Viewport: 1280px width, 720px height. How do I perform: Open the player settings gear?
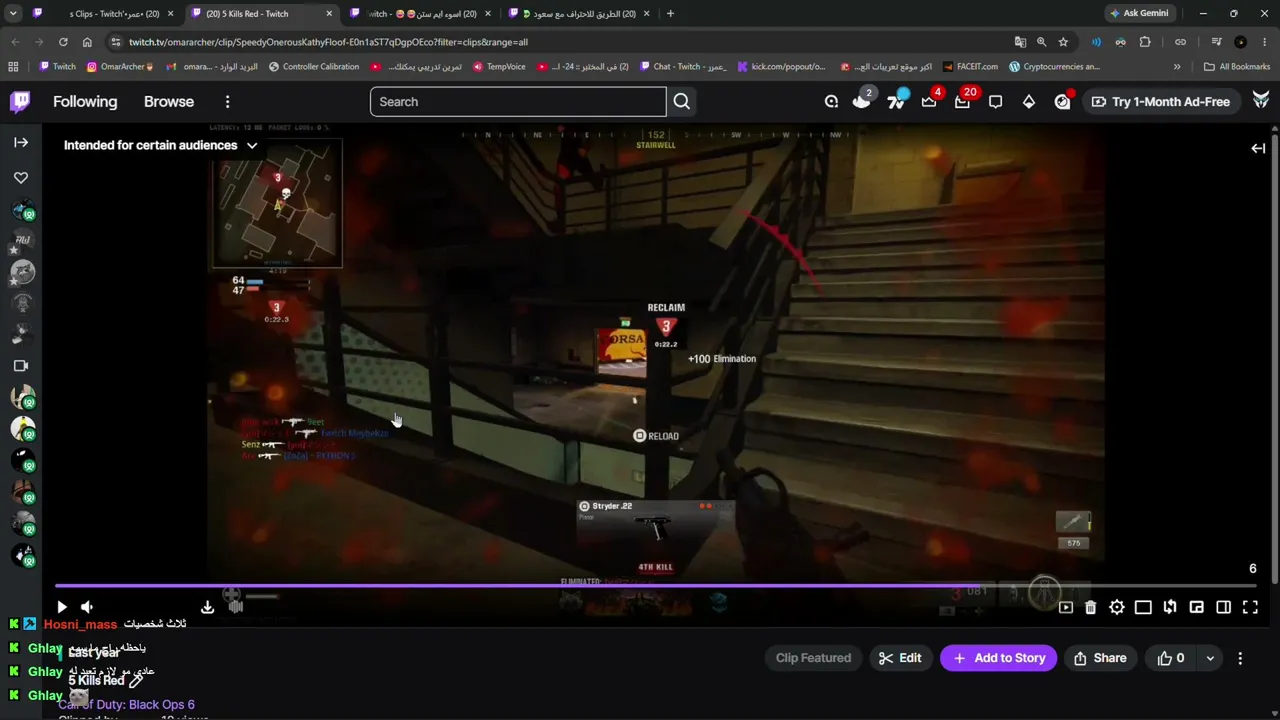1117,607
